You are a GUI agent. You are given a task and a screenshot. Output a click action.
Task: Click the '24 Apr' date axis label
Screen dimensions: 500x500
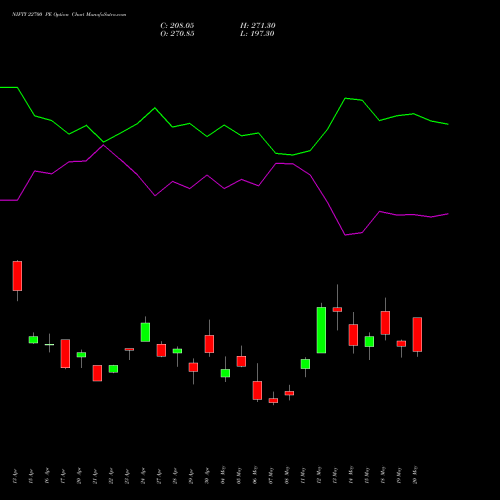click(x=143, y=476)
